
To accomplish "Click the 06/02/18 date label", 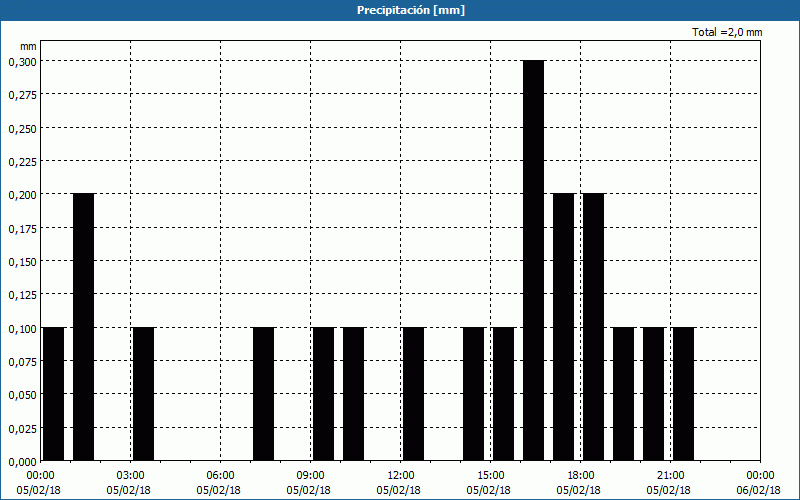I will 759,490.
